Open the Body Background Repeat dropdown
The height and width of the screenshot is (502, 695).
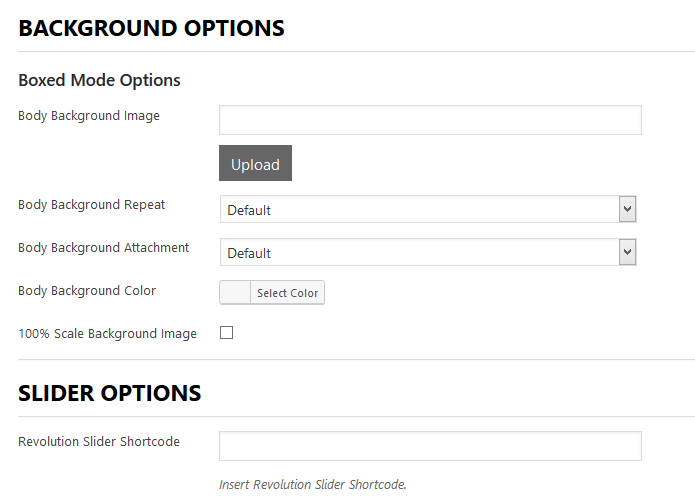tap(420, 209)
